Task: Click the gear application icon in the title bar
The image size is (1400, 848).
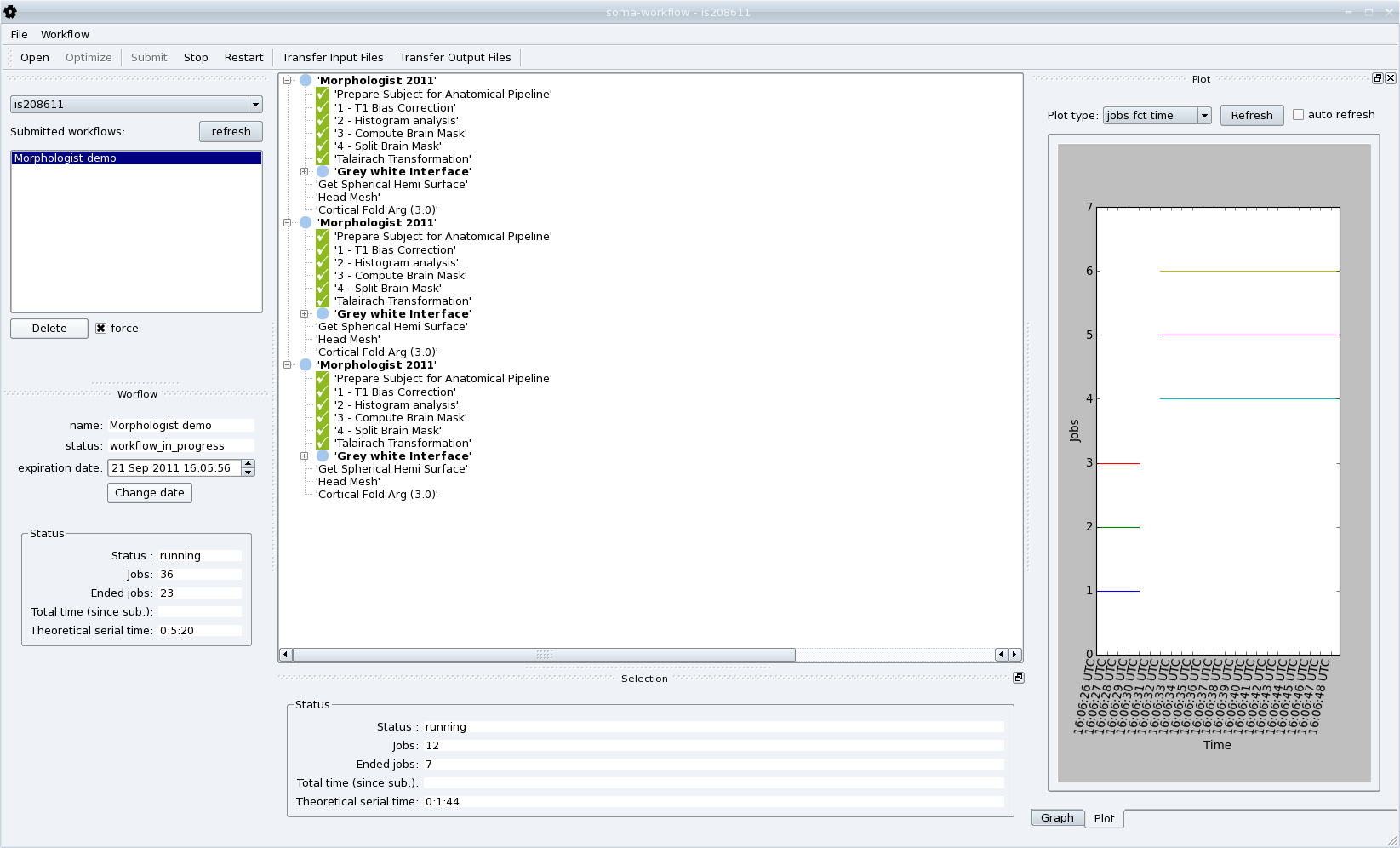Action: click(x=11, y=11)
